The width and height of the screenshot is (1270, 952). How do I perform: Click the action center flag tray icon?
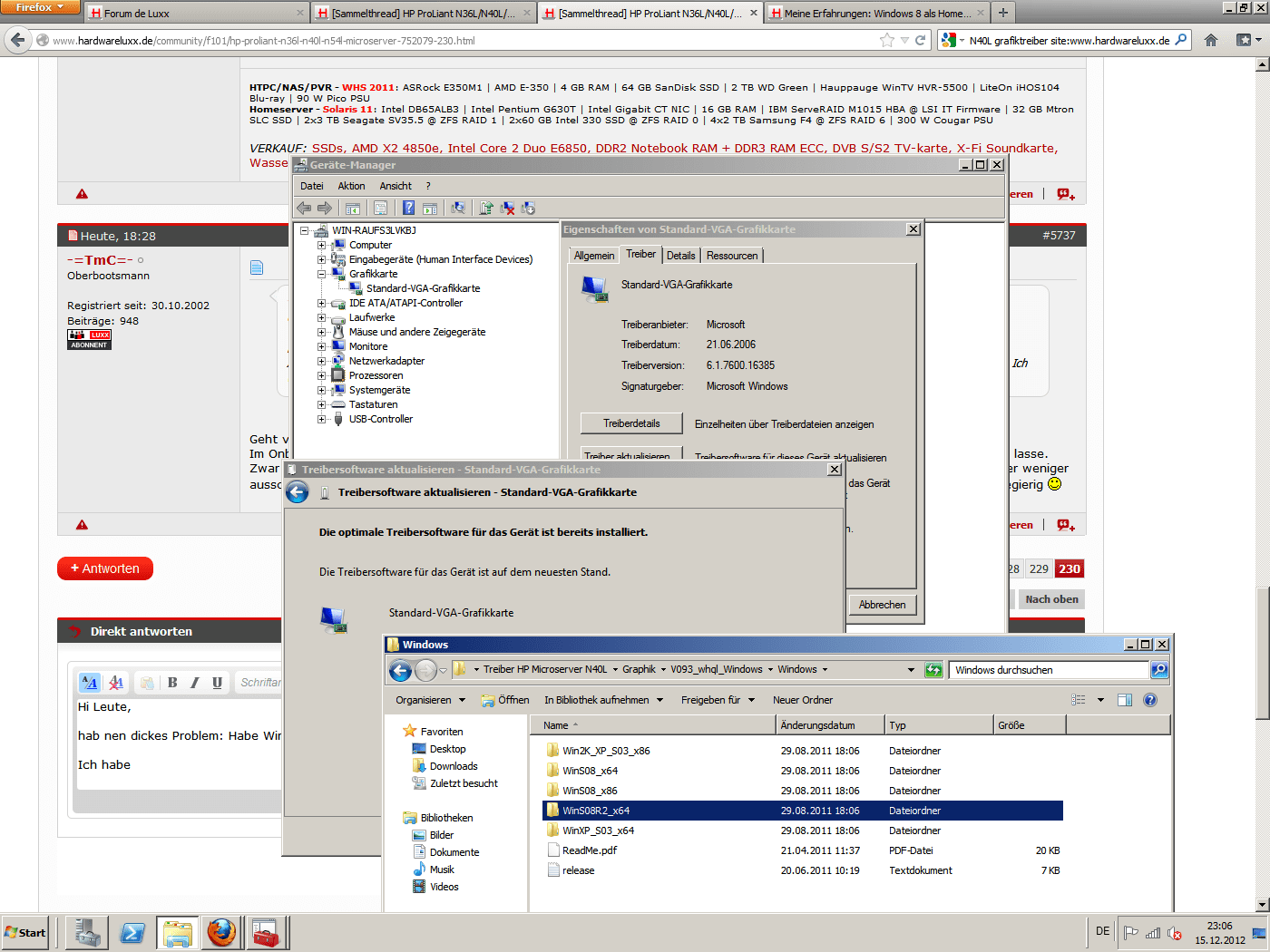1131,933
